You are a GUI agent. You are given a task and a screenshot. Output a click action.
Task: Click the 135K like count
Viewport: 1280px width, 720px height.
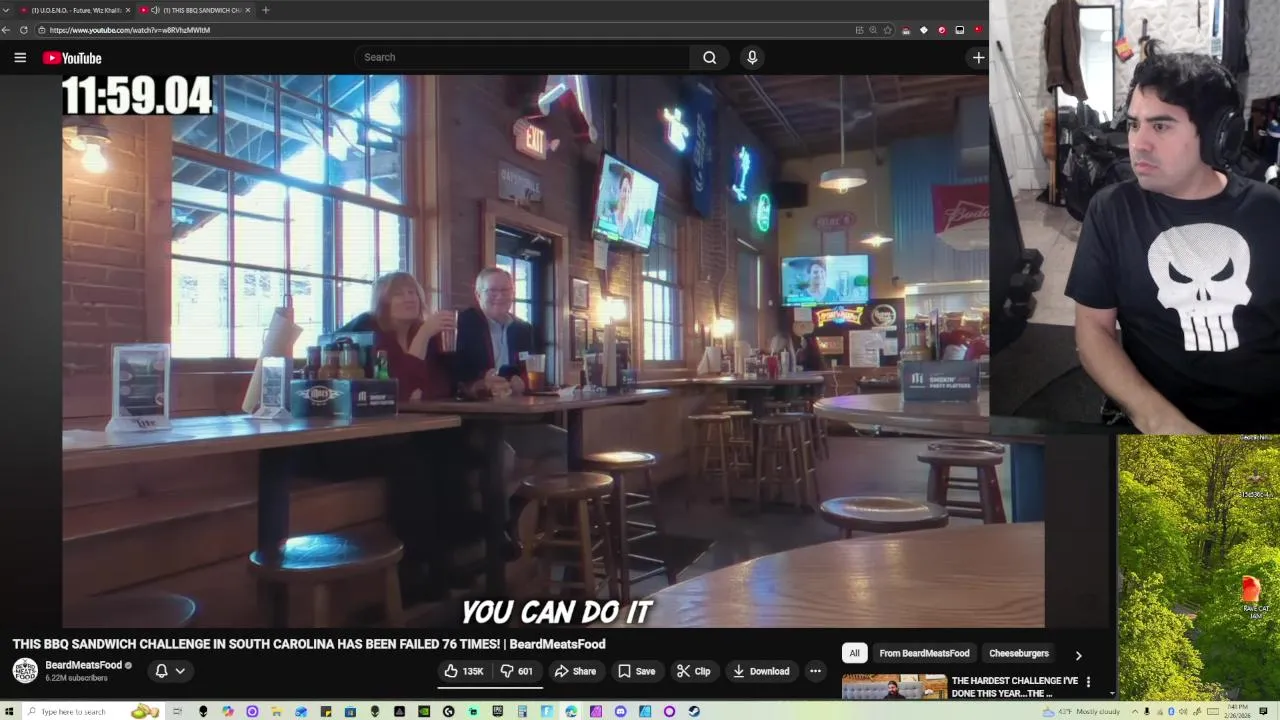[x=473, y=672]
